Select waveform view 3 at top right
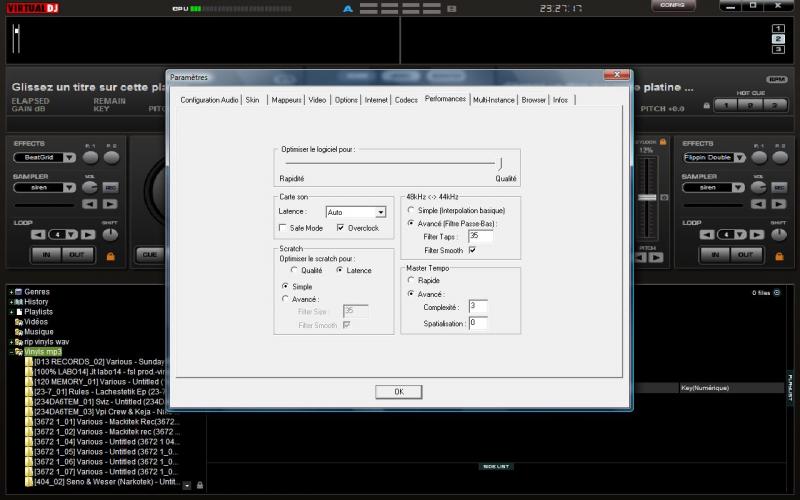800x500 pixels. tap(778, 49)
